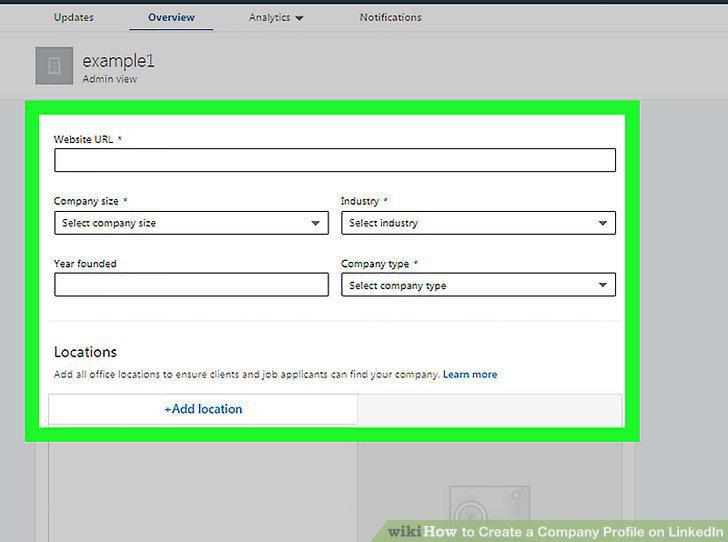The height and width of the screenshot is (542, 728).
Task: Expand the Select industry dropdown
Action: (x=478, y=223)
